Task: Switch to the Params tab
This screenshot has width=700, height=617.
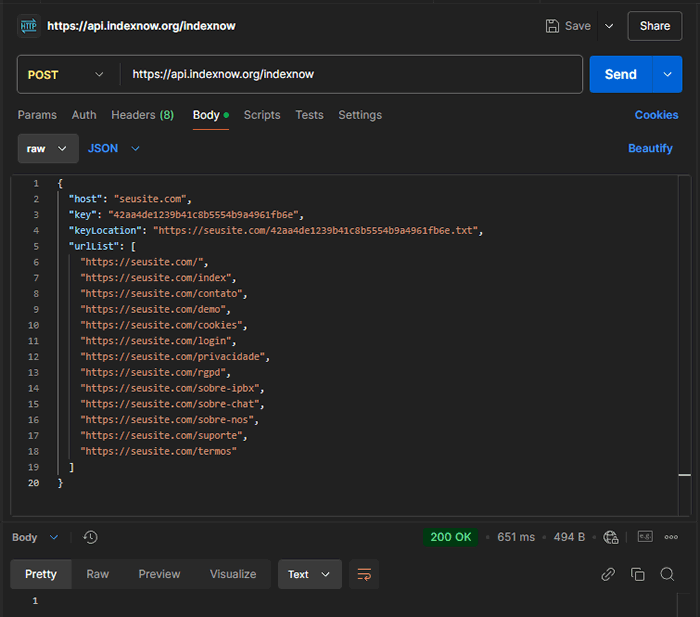Action: click(37, 115)
